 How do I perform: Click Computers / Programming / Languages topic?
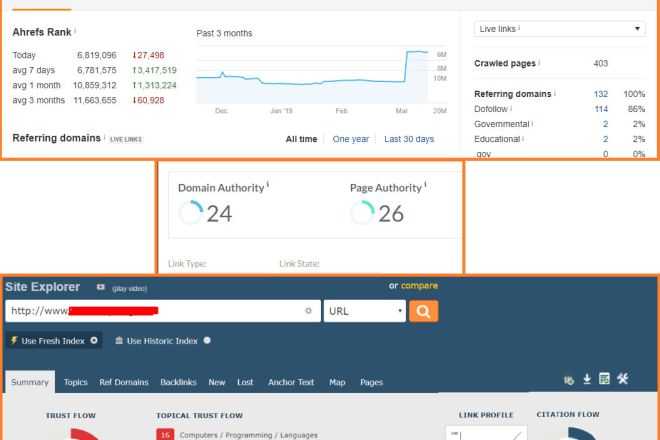248,435
